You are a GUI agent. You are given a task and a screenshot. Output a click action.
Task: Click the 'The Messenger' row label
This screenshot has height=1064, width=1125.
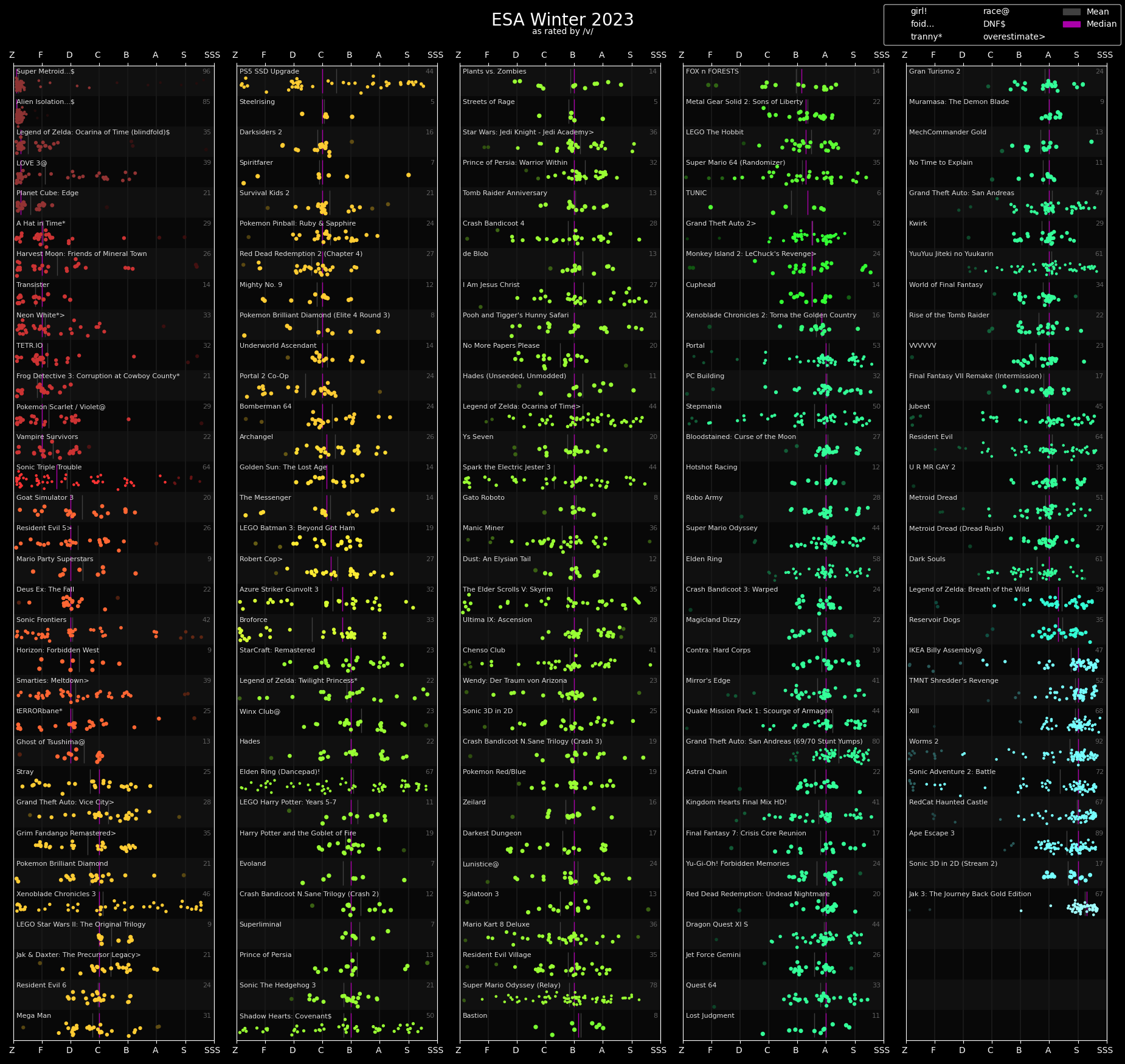pyautogui.click(x=265, y=497)
